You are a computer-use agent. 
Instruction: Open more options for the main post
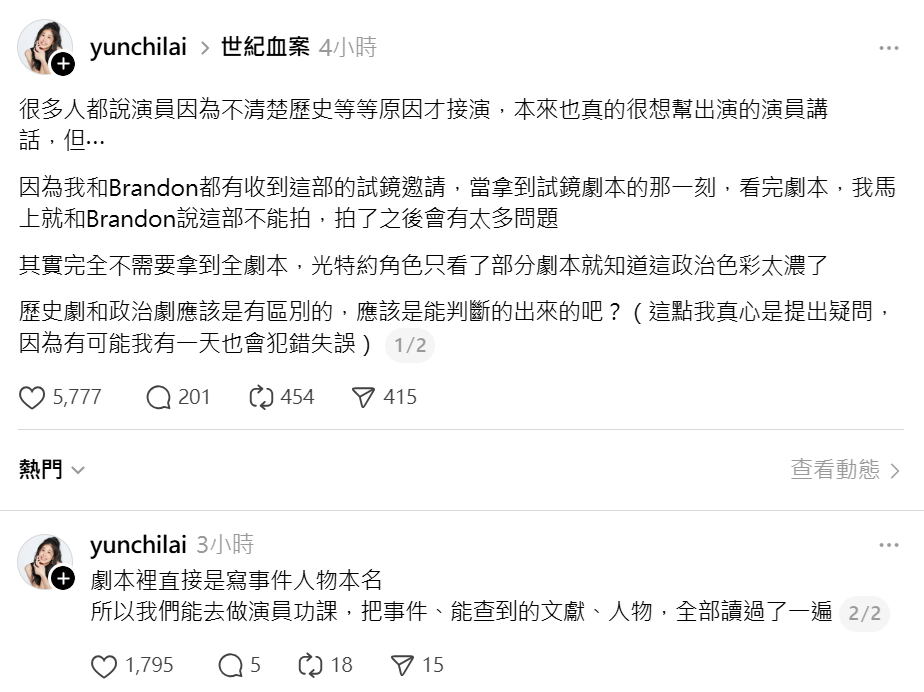pyautogui.click(x=888, y=48)
